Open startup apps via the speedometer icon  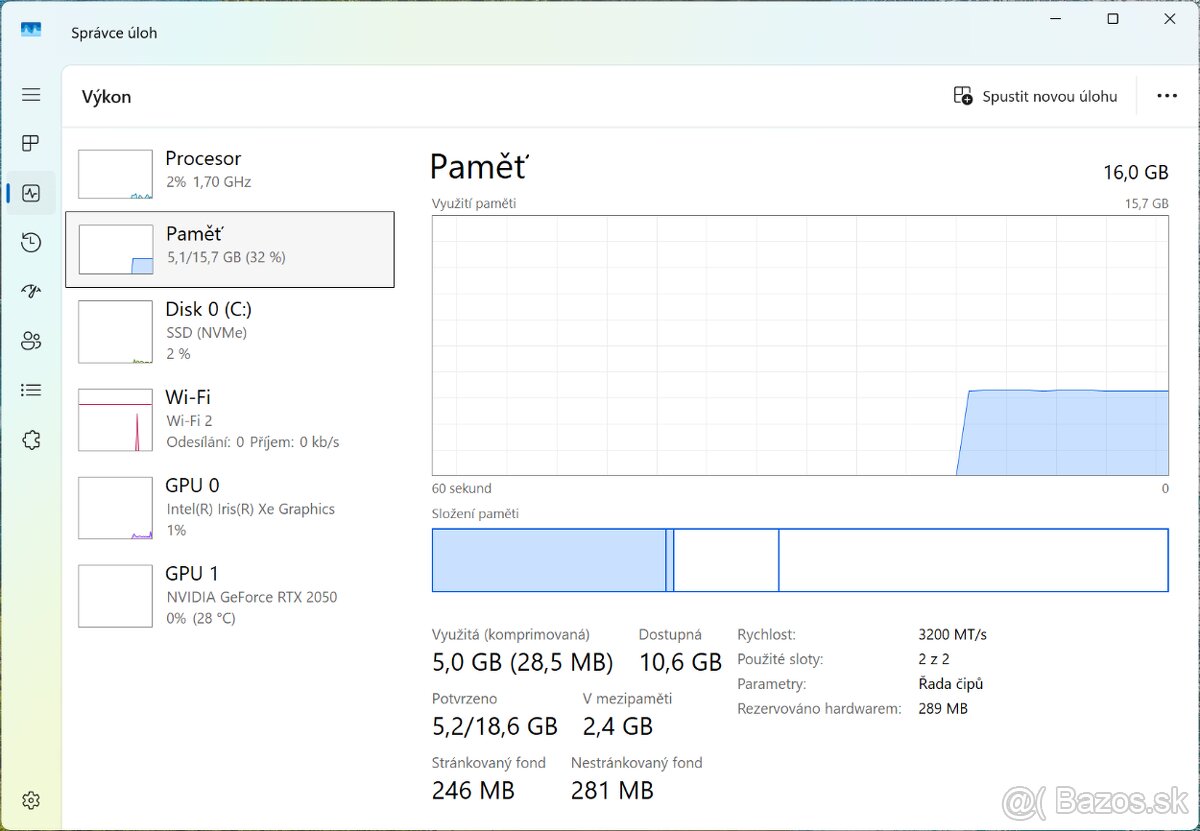31,291
